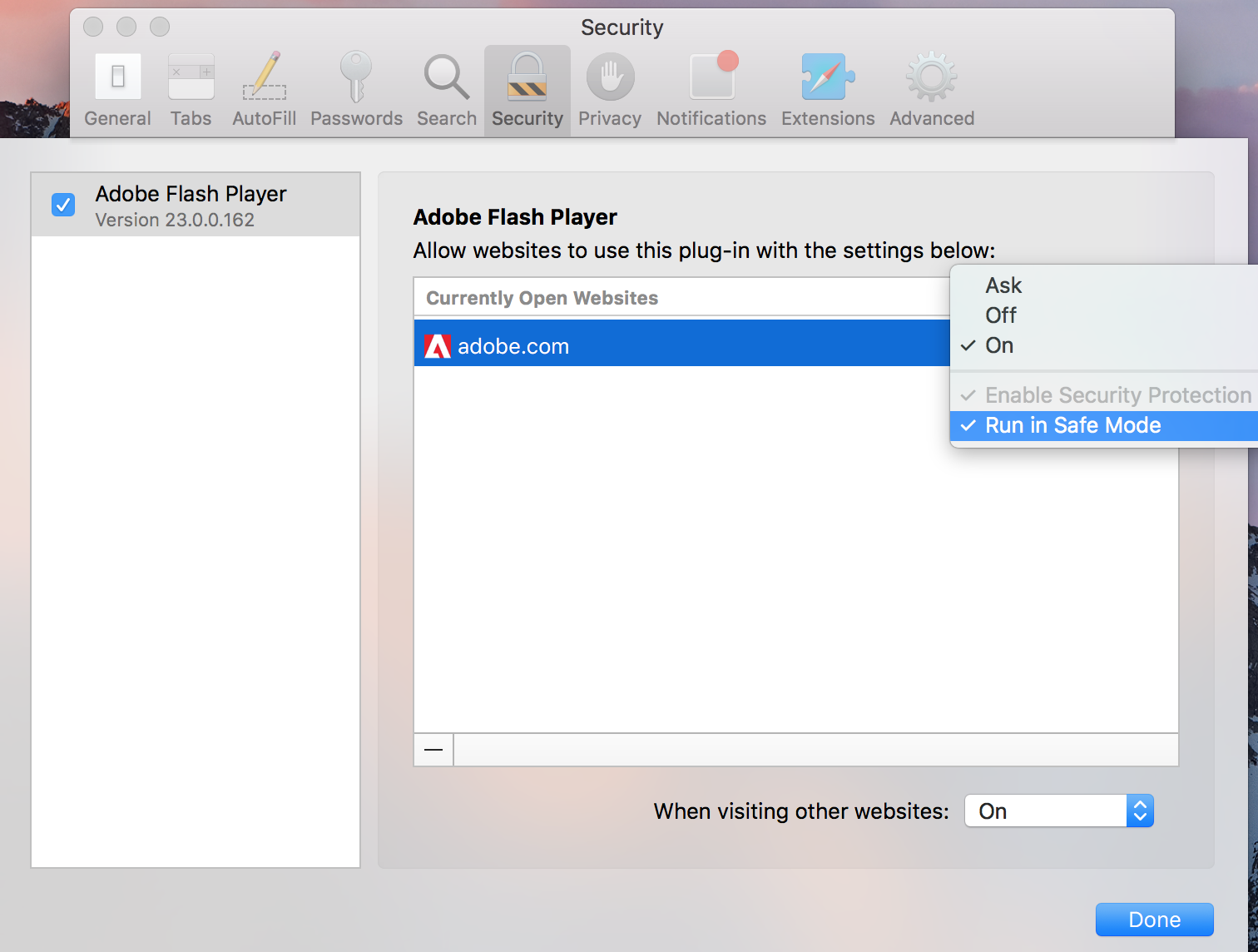Select Adobe Flash Player in the plug-in list

coord(196,205)
